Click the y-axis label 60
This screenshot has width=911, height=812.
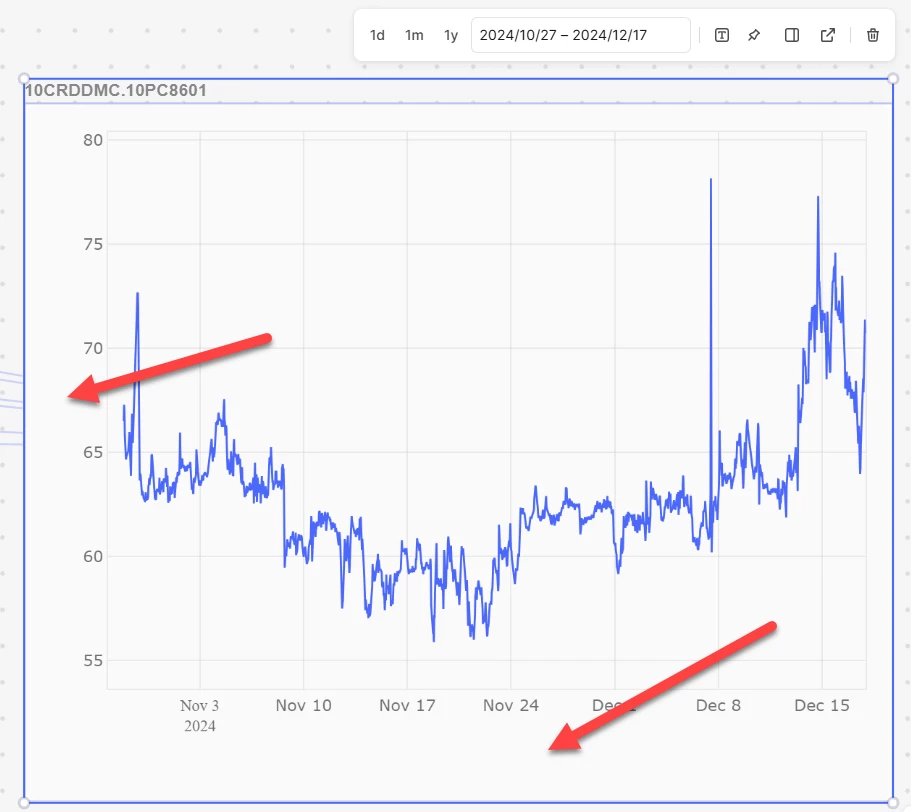(x=93, y=556)
